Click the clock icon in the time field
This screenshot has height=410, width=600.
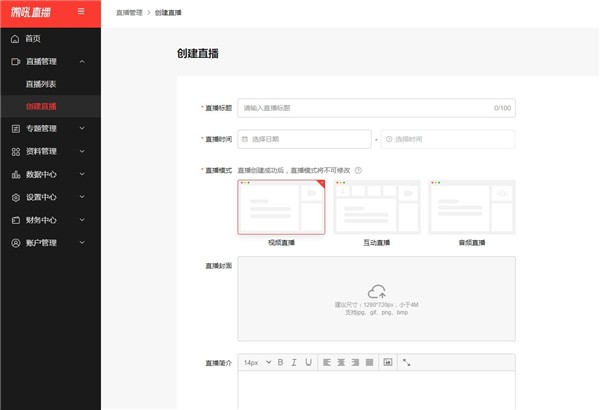389,139
